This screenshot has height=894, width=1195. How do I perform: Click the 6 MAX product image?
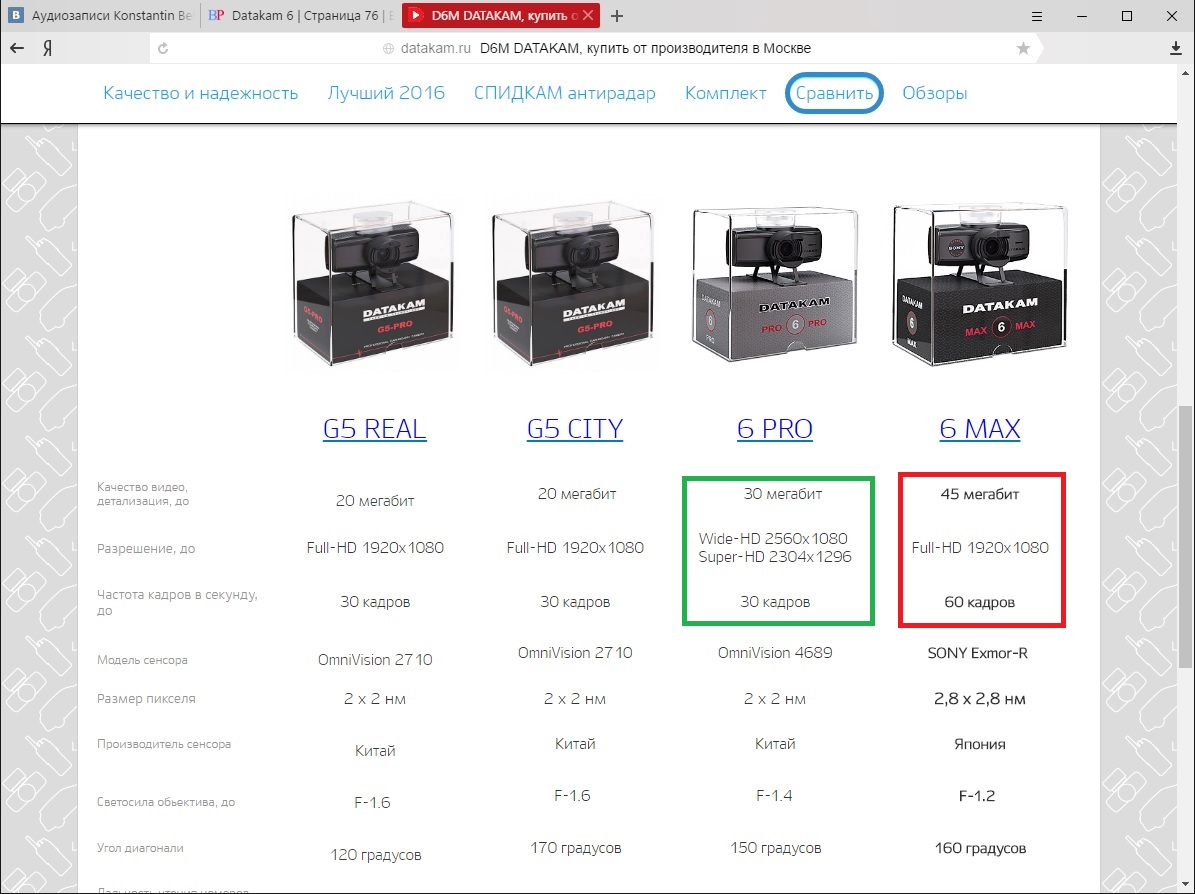click(979, 284)
